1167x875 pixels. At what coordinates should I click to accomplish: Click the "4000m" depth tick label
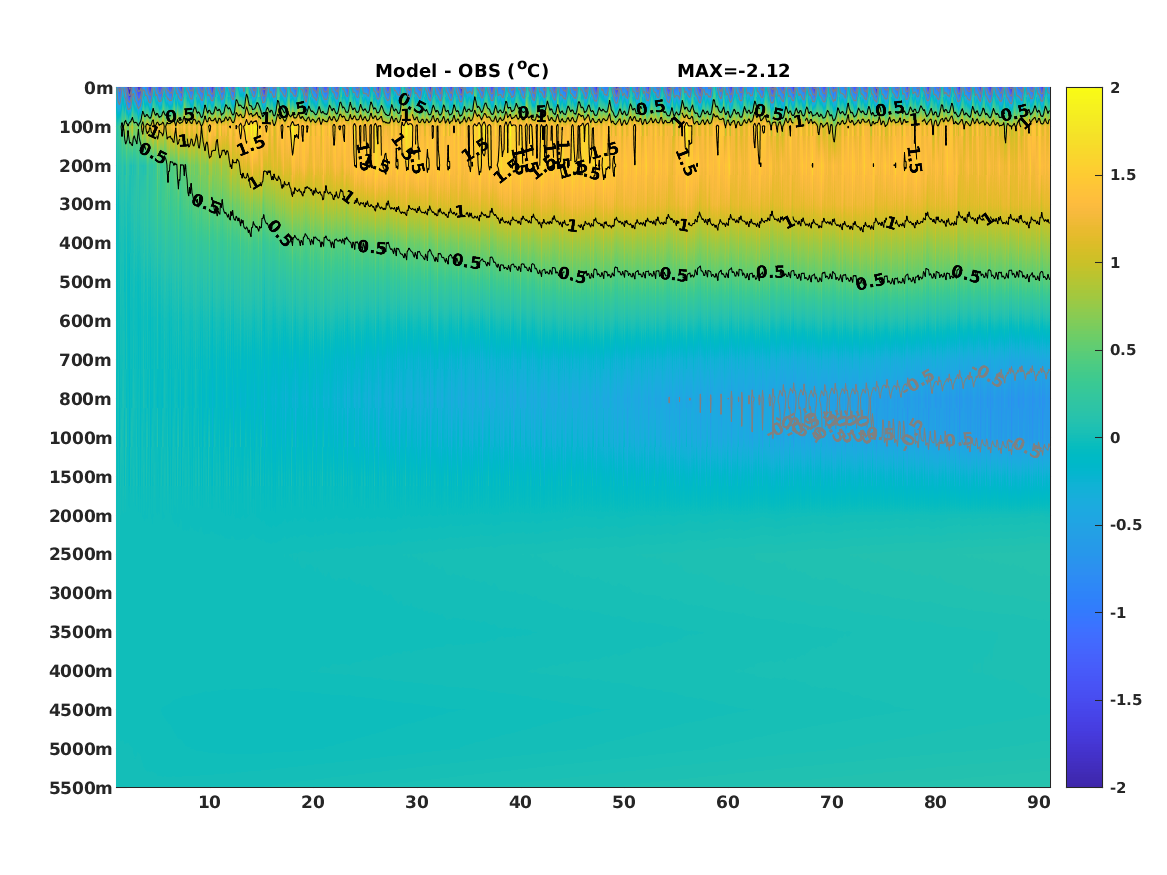point(81,671)
